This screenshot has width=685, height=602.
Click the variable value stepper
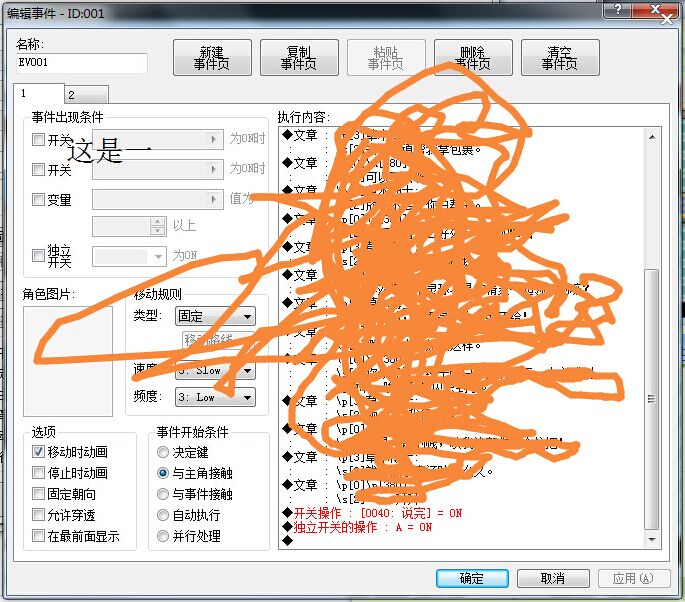pyautogui.click(x=158, y=226)
